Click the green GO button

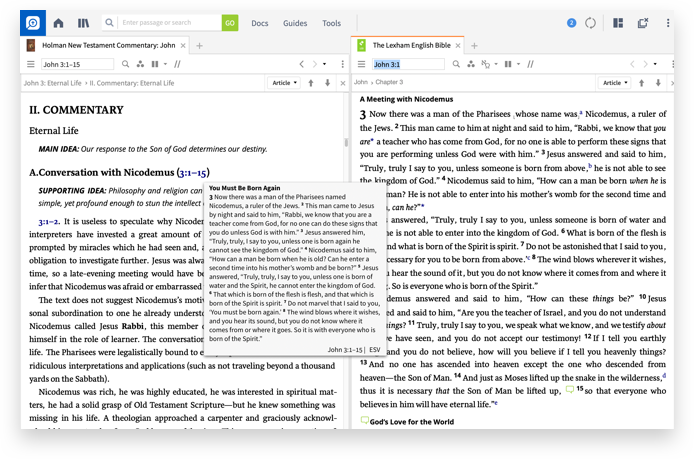[230, 23]
